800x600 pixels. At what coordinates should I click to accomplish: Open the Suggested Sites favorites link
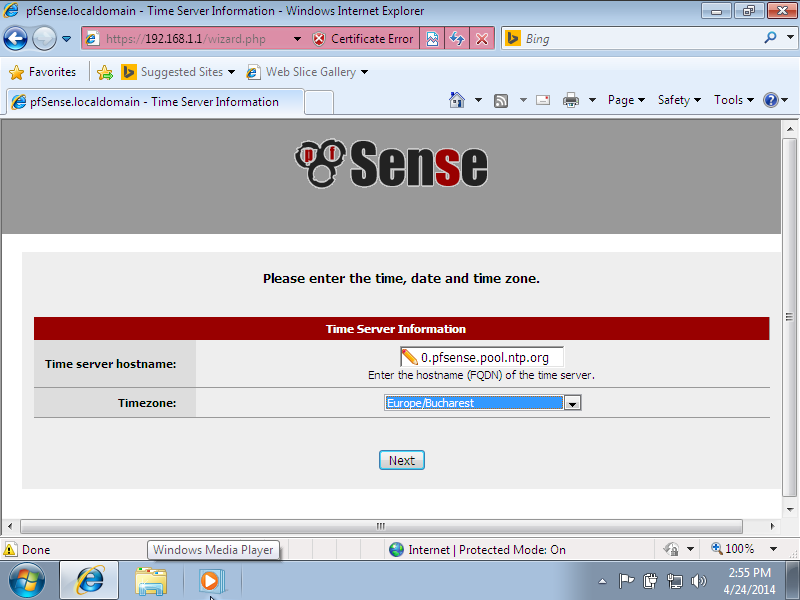coord(178,72)
